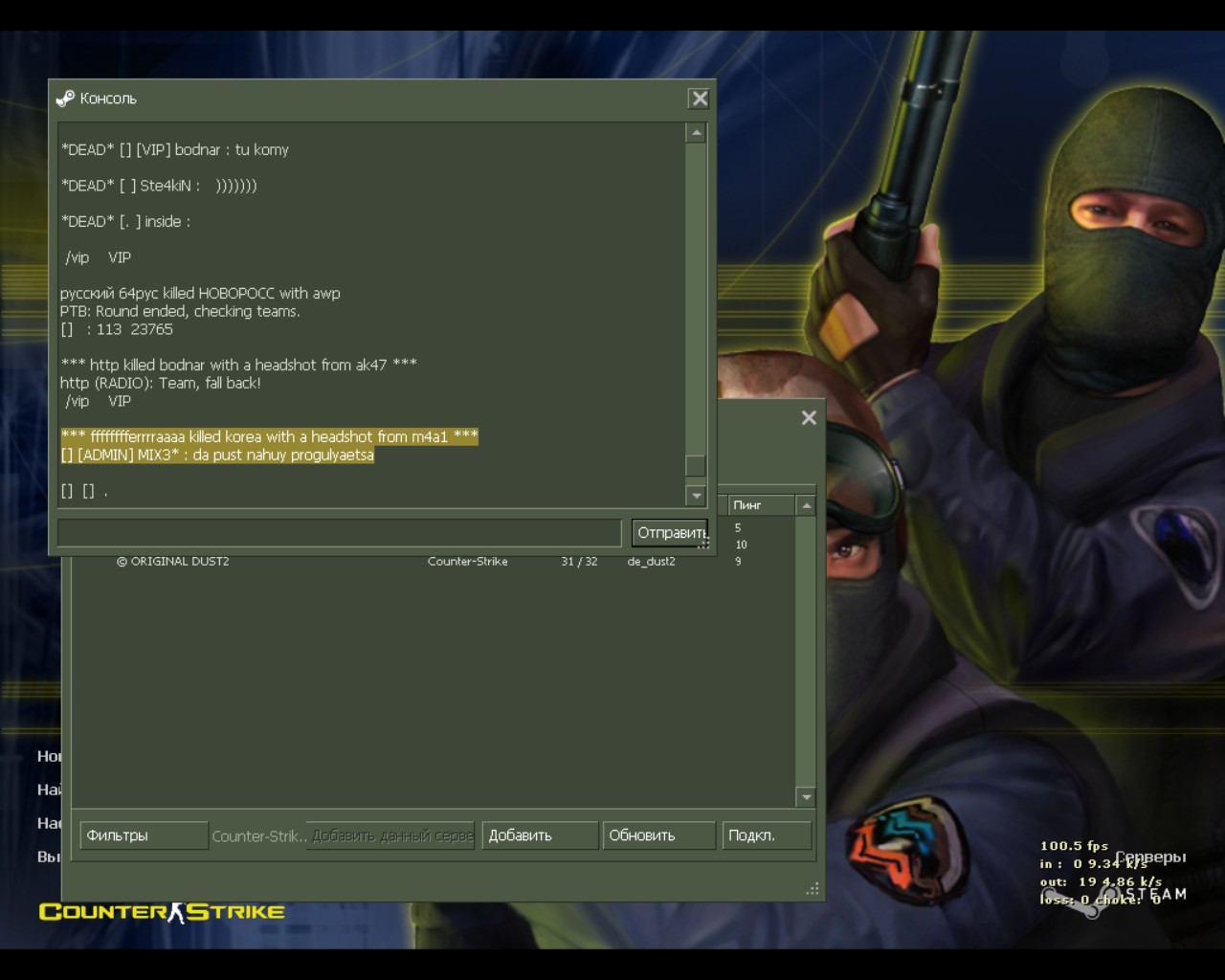Image resolution: width=1225 pixels, height=980 pixels.
Task: Select the ORIGINAL DUST2 server row
Action: coord(433,562)
